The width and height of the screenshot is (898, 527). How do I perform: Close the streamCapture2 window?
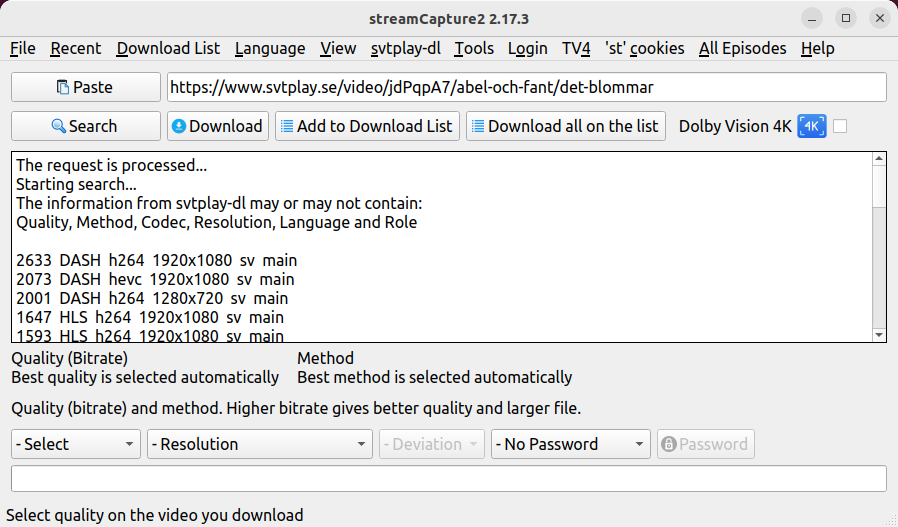(x=880, y=18)
